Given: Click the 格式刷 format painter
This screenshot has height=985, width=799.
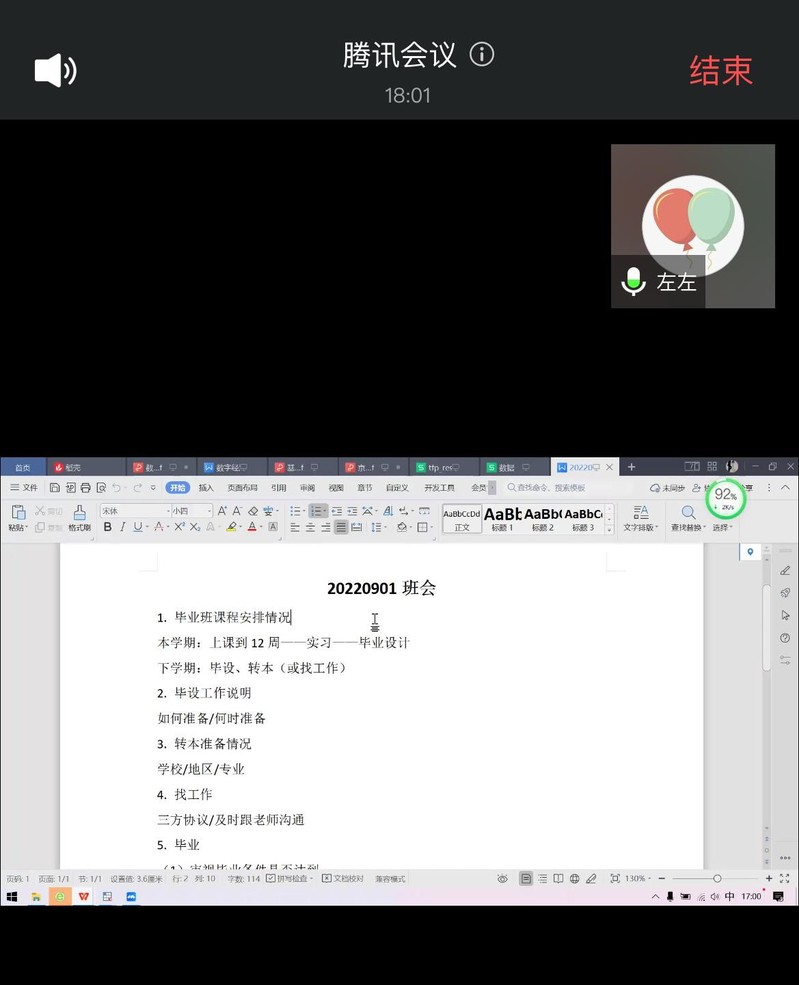Looking at the screenshot, I should click(80, 518).
